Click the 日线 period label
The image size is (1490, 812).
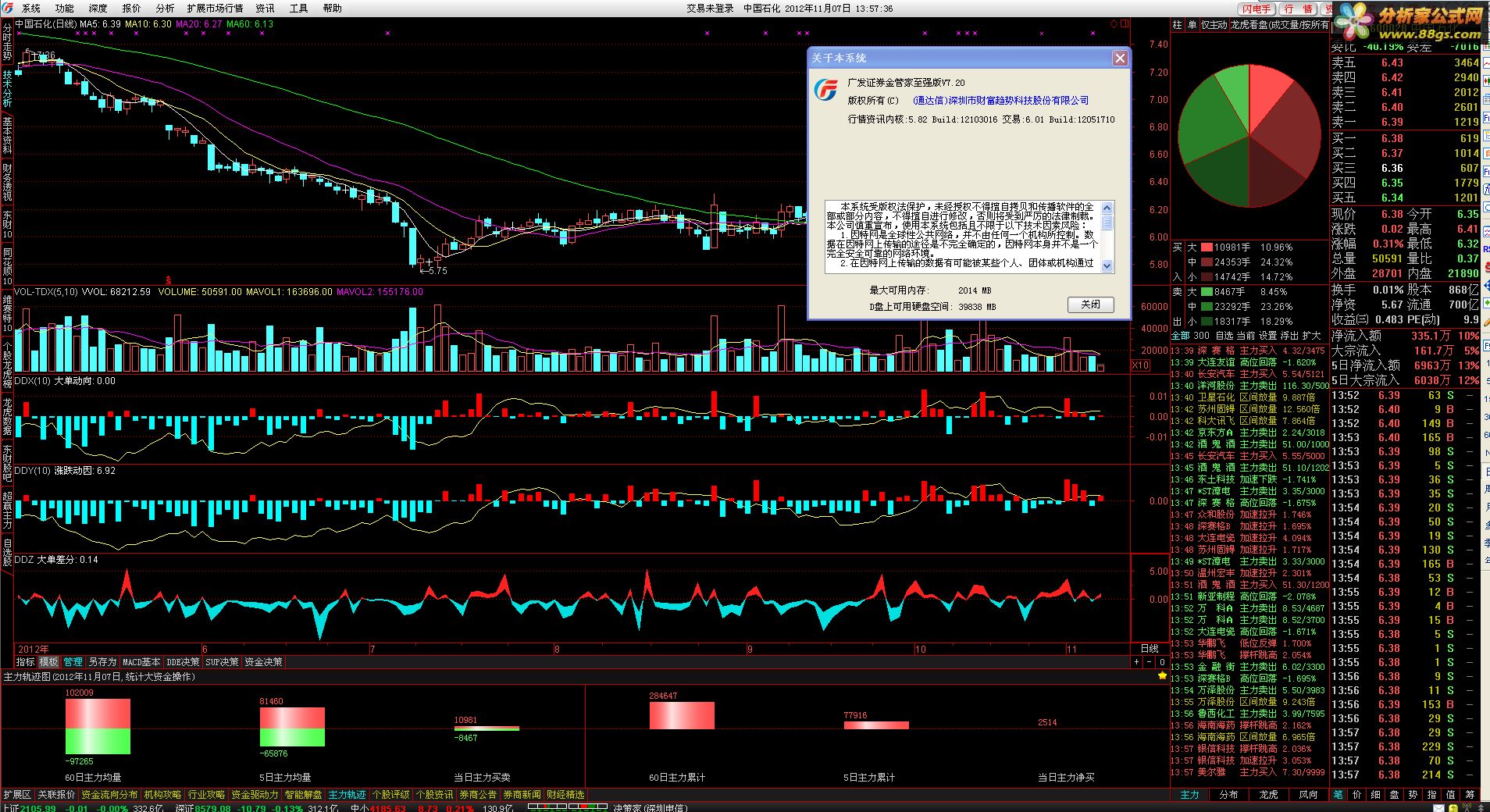1149,649
